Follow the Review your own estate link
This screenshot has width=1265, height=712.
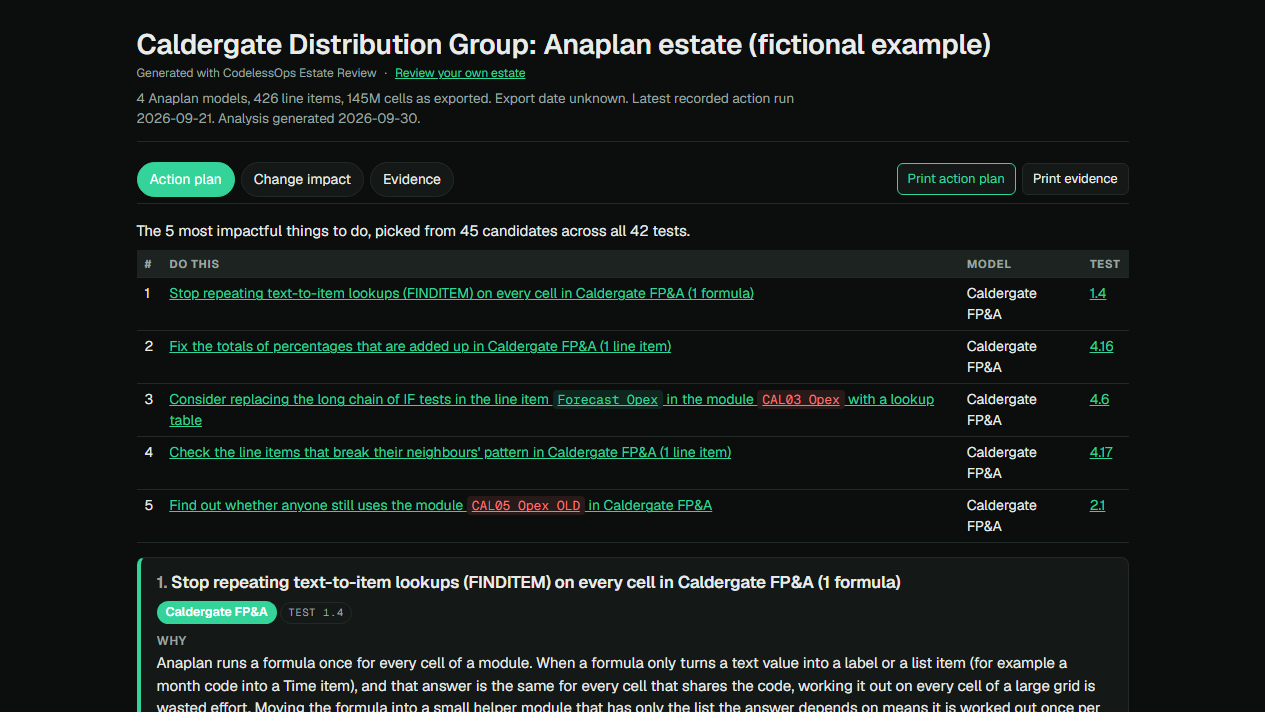tap(460, 73)
